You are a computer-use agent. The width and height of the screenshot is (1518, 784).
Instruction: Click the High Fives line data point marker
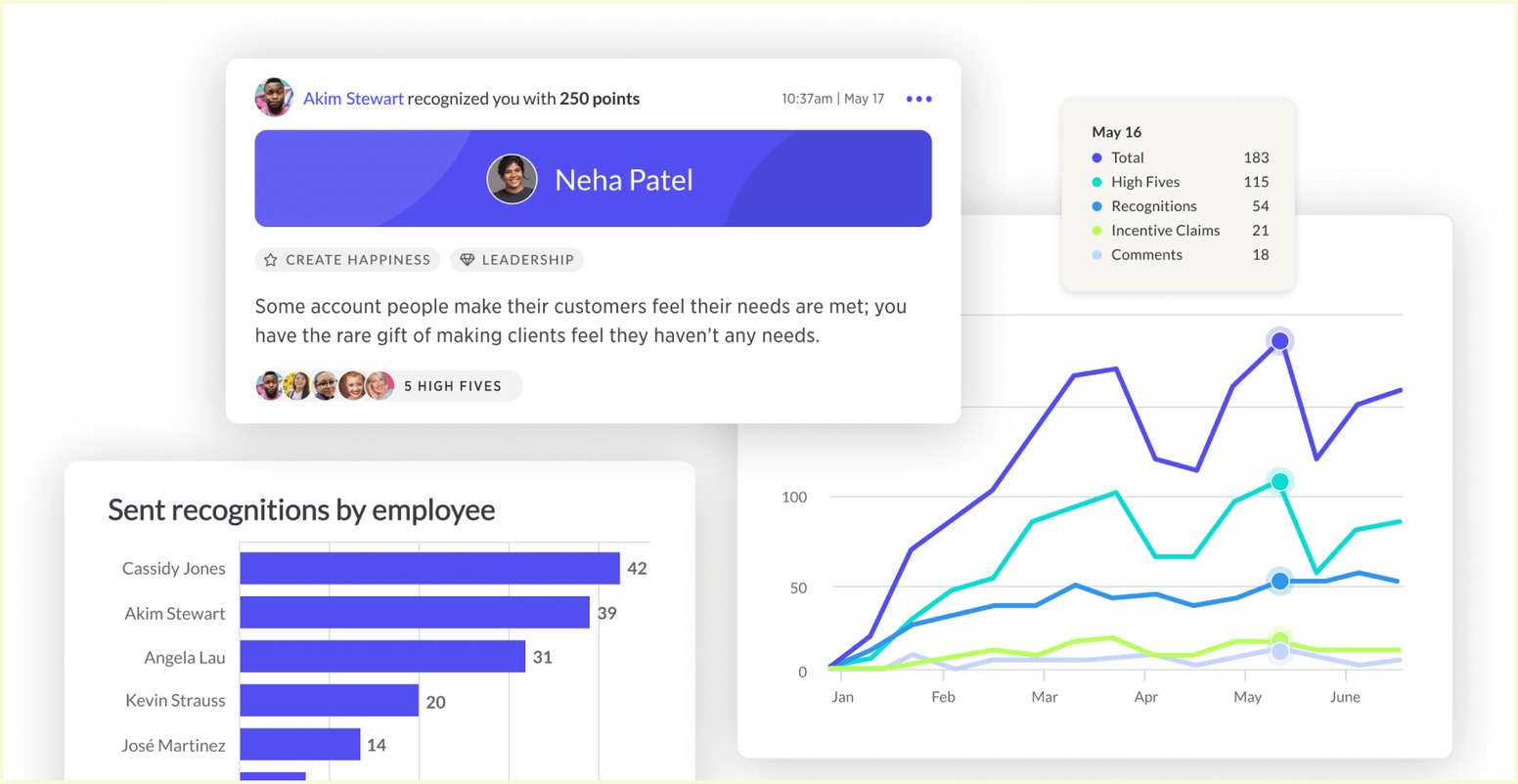(1279, 482)
